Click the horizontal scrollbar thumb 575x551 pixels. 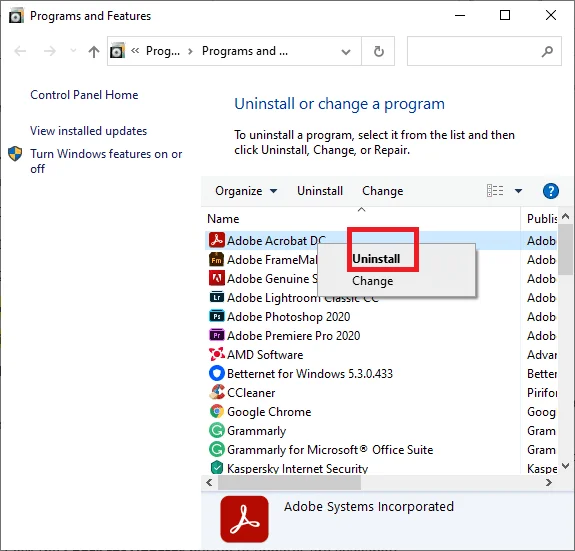coord(289,483)
